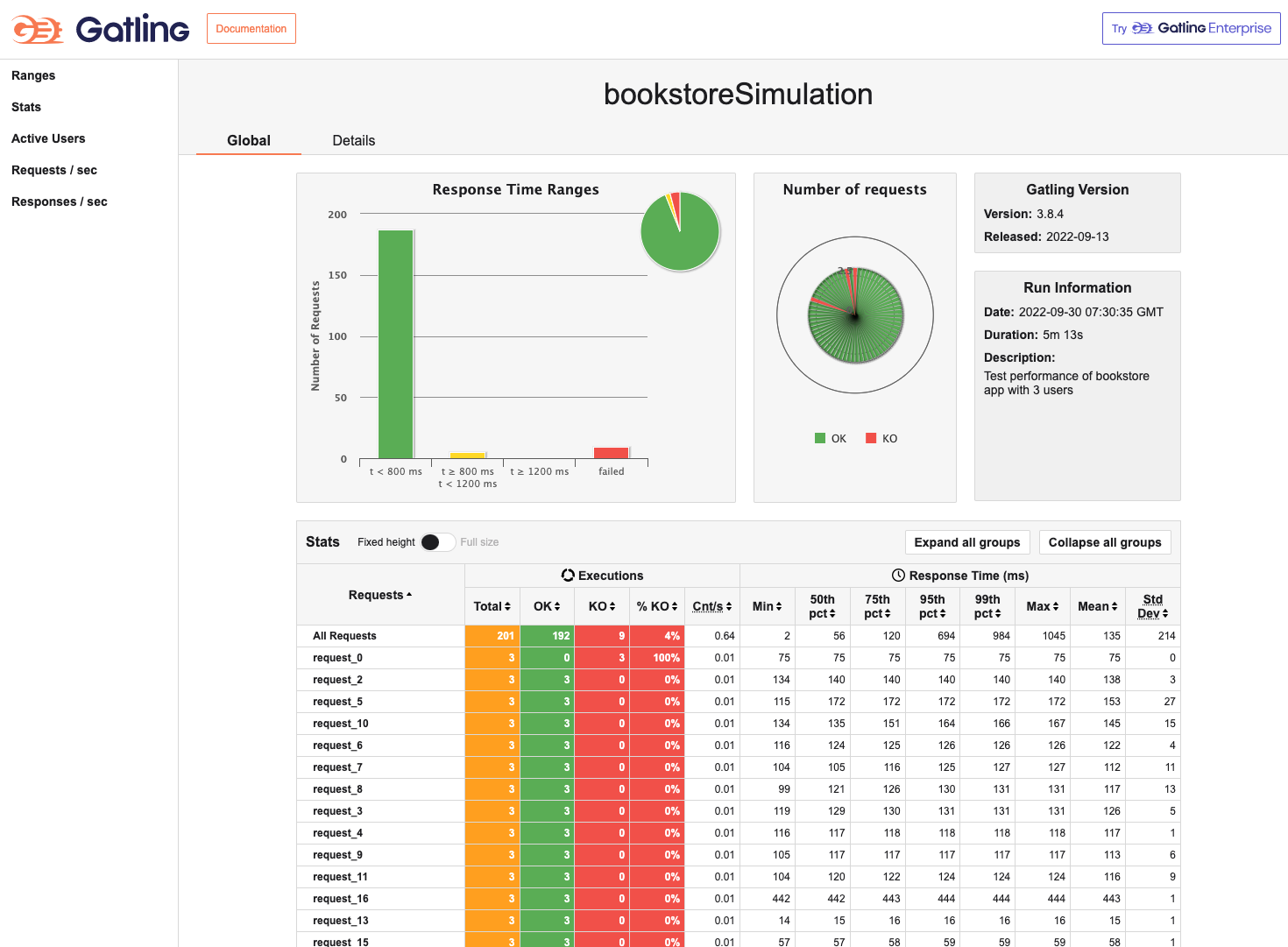Select the request_0 row label
This screenshot has height=947, width=1288.
point(337,658)
